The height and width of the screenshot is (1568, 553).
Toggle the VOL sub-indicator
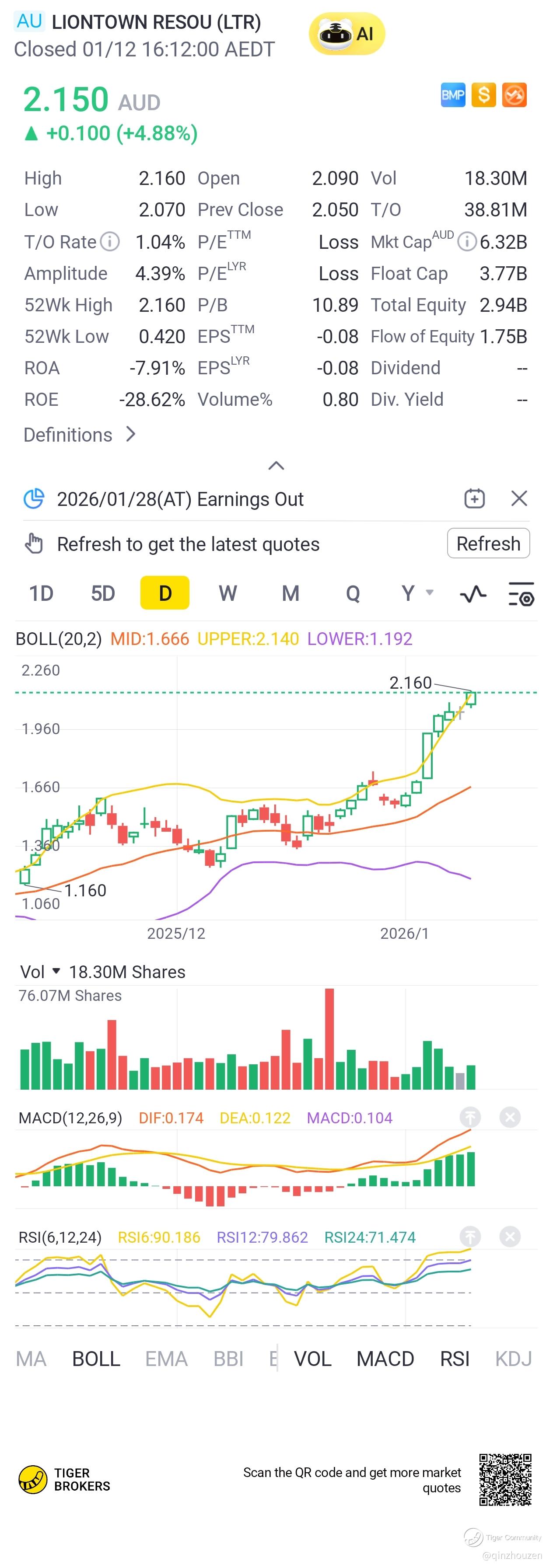click(312, 1359)
